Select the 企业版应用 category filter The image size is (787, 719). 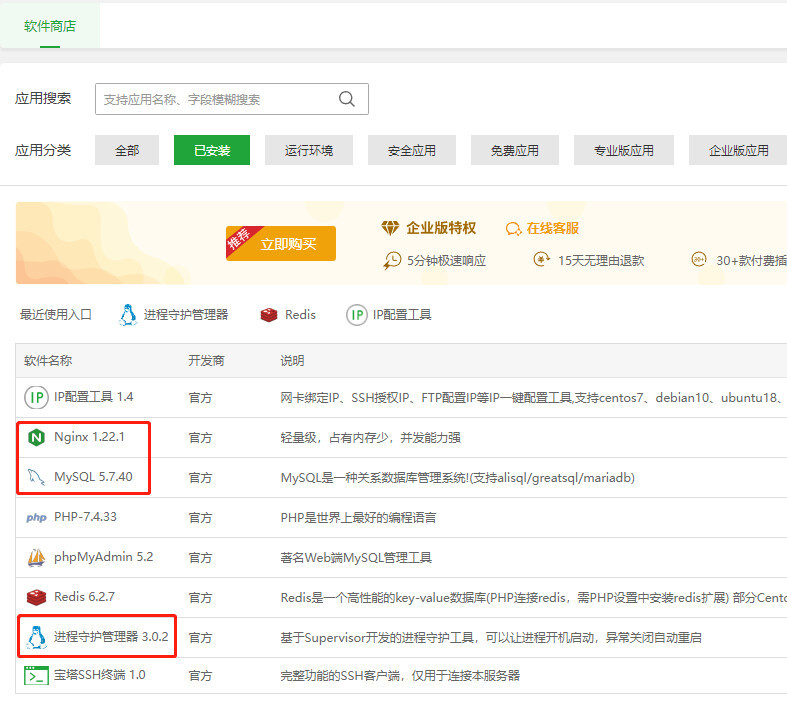(x=738, y=150)
